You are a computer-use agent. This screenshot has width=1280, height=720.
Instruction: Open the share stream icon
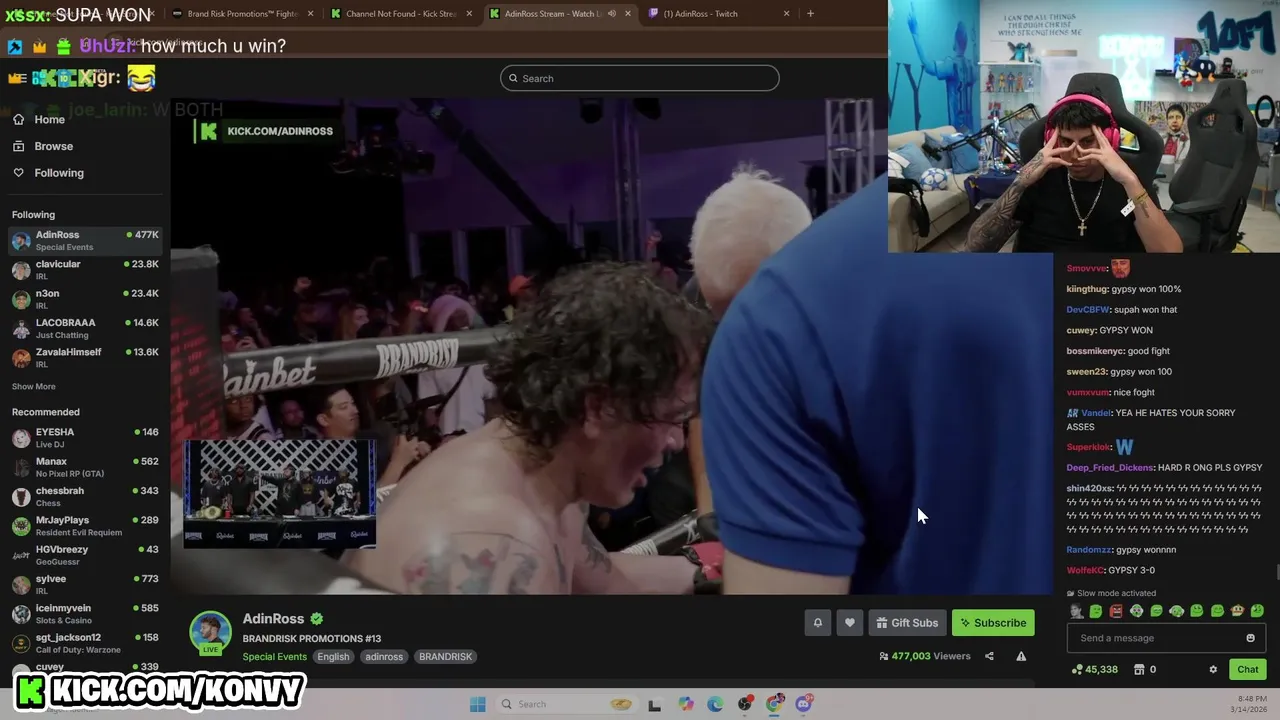[x=989, y=656]
